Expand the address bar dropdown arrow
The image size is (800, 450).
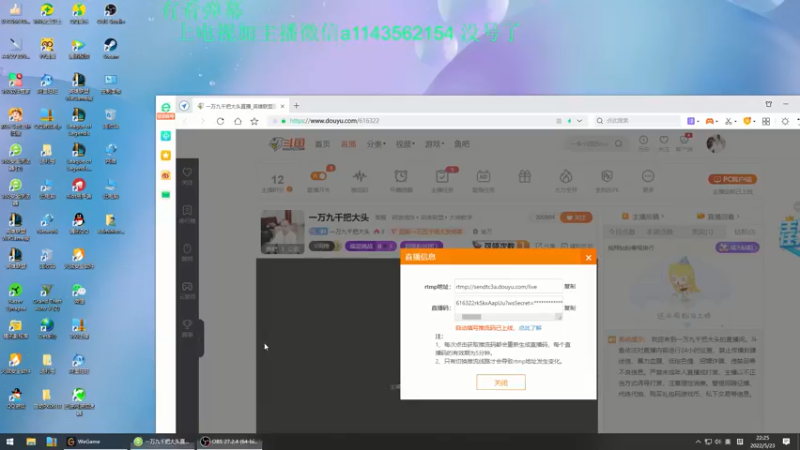[580, 121]
